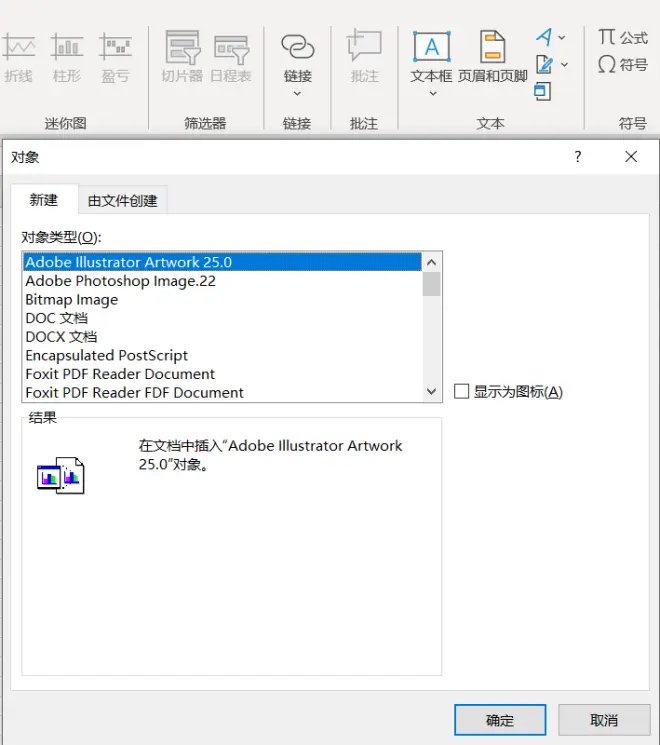Insert a Win/Loss (盈亏) sparkline
The height and width of the screenshot is (745, 660).
click(x=115, y=56)
